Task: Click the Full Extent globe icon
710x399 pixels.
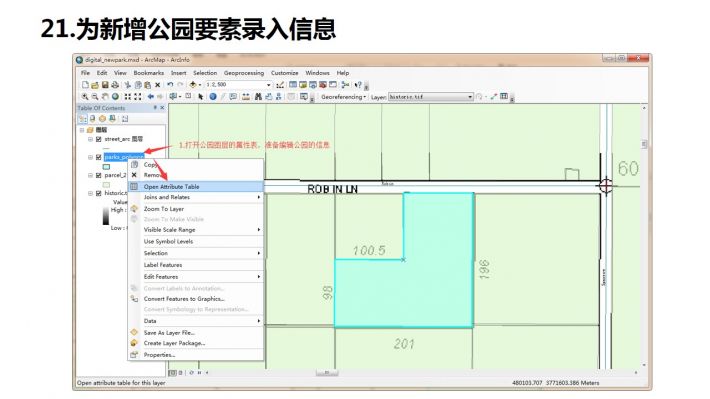Action: tap(115, 96)
